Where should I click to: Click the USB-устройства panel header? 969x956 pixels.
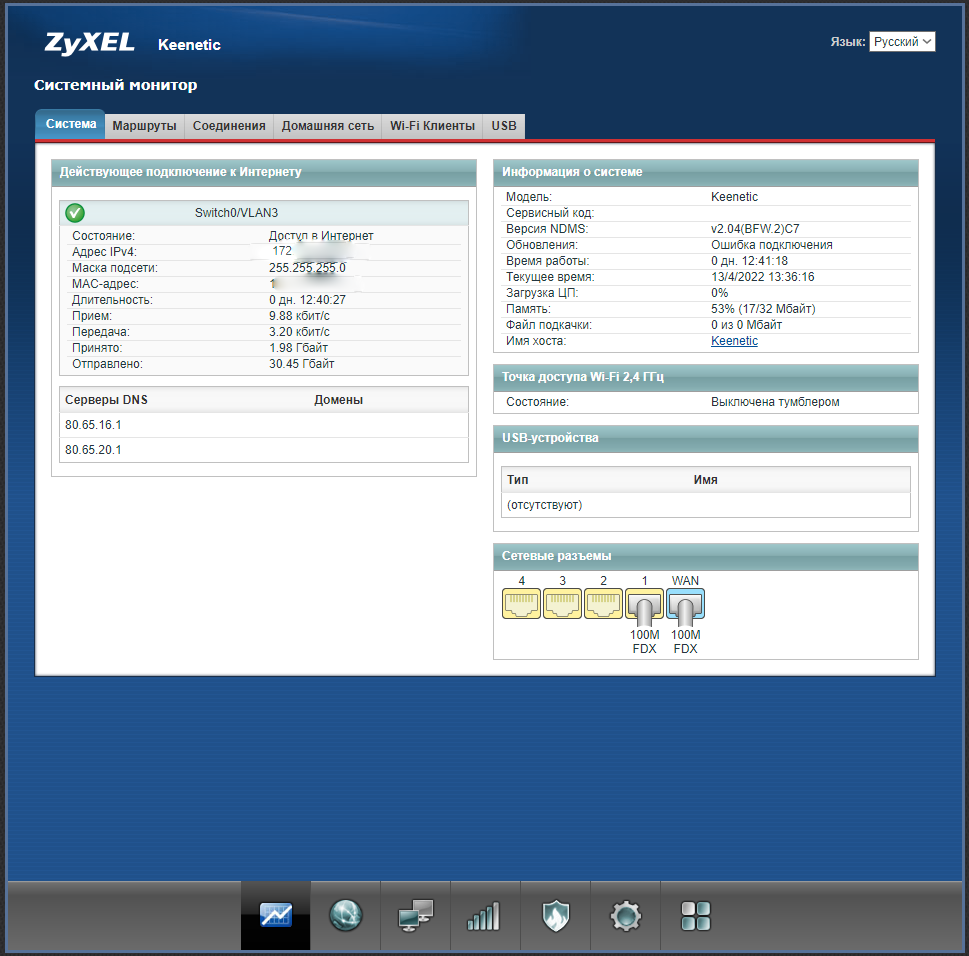(706, 438)
